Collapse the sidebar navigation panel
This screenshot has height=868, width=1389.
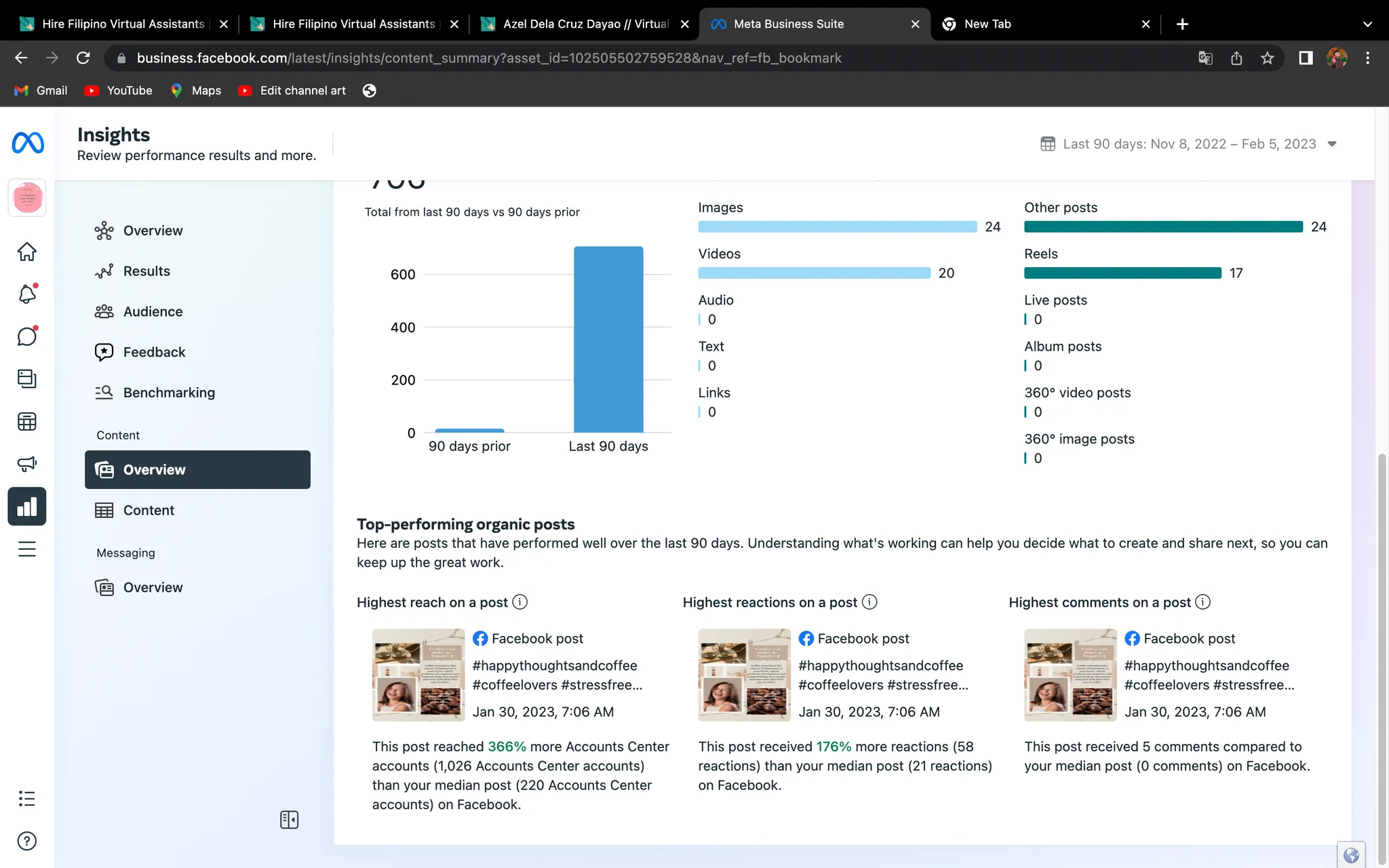click(289, 820)
